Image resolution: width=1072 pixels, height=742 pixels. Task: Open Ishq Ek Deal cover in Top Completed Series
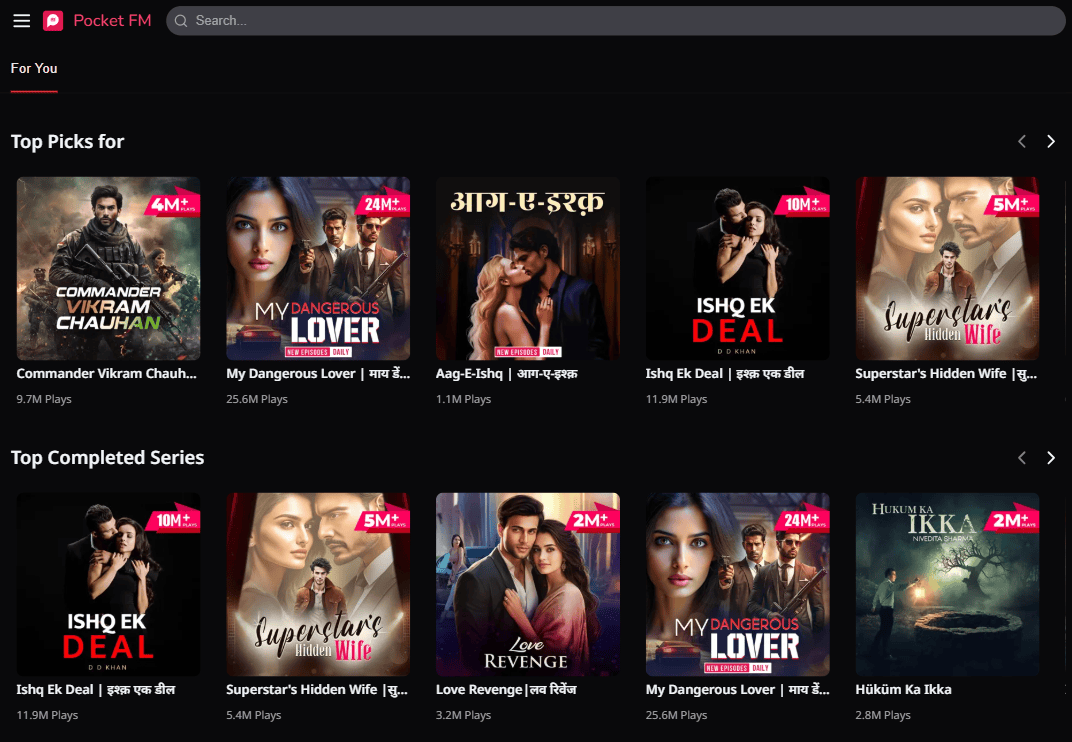tap(108, 585)
